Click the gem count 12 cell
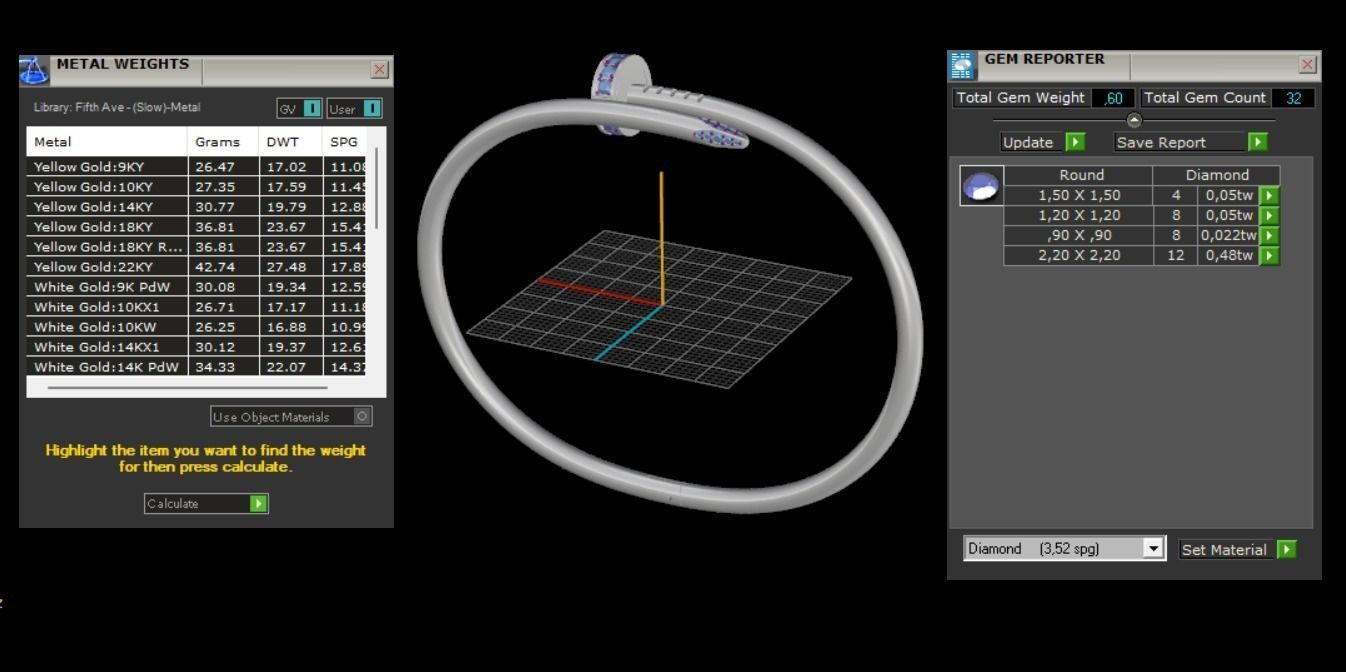The height and width of the screenshot is (672, 1346). point(1176,256)
